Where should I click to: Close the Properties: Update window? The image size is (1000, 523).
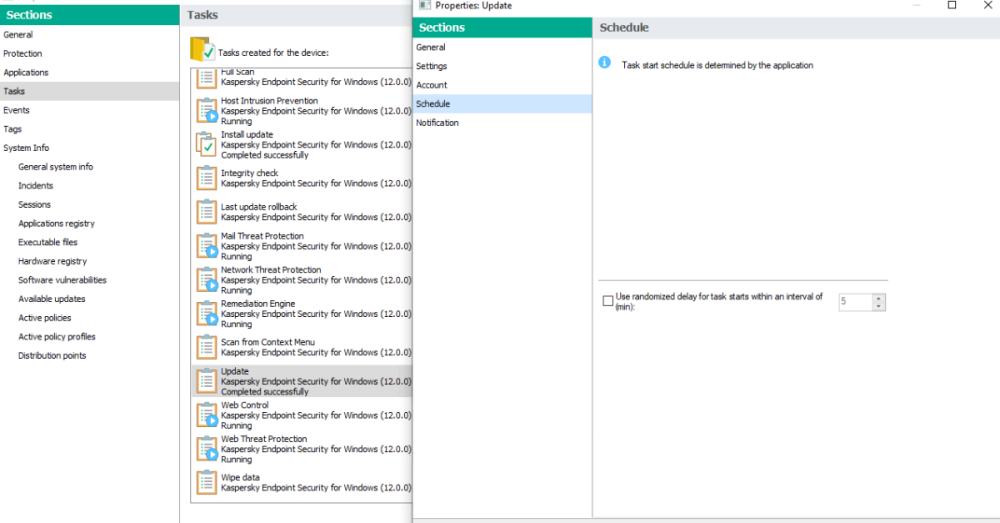[x=987, y=5]
